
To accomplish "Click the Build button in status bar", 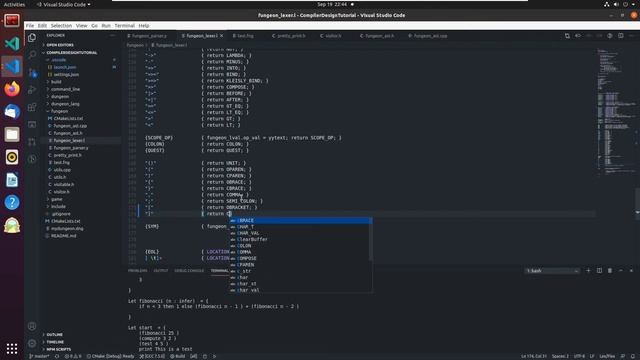I will pos(178,356).
